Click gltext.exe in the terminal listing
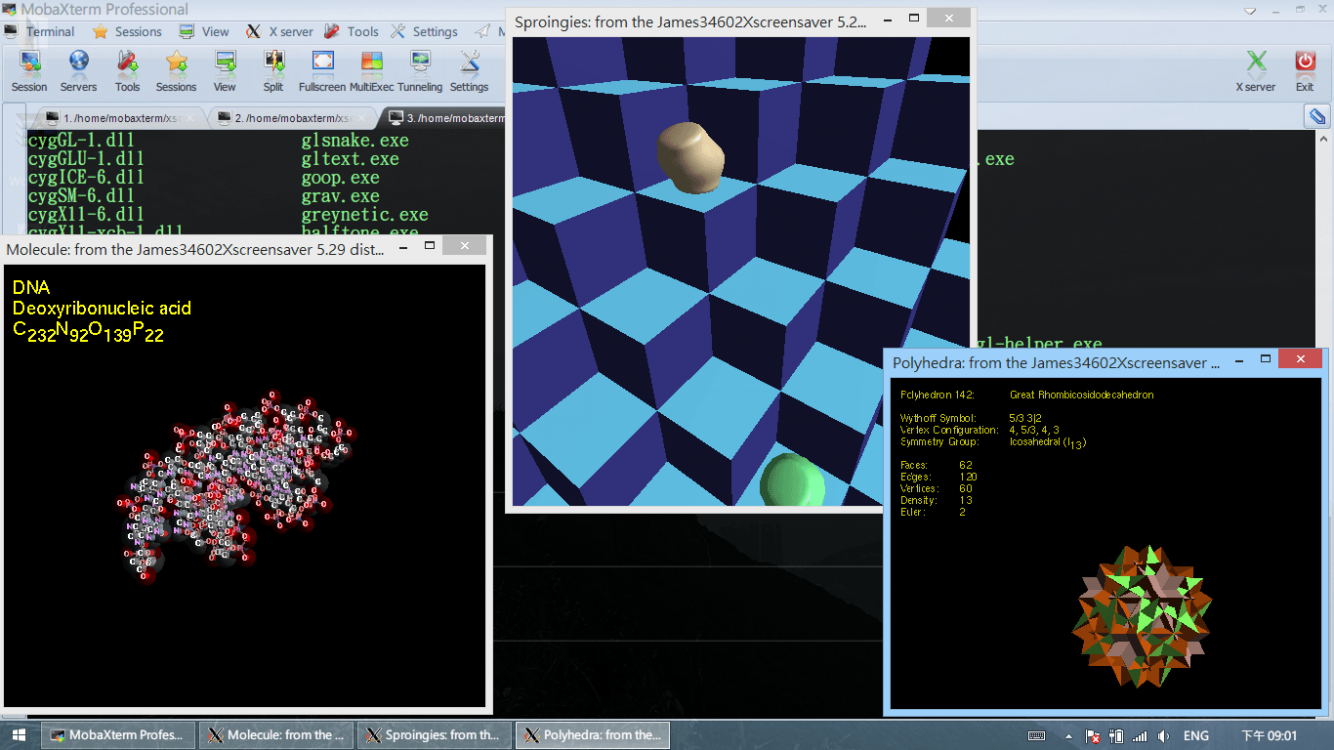Viewport: 1334px width, 750px height. pyautogui.click(x=350, y=159)
